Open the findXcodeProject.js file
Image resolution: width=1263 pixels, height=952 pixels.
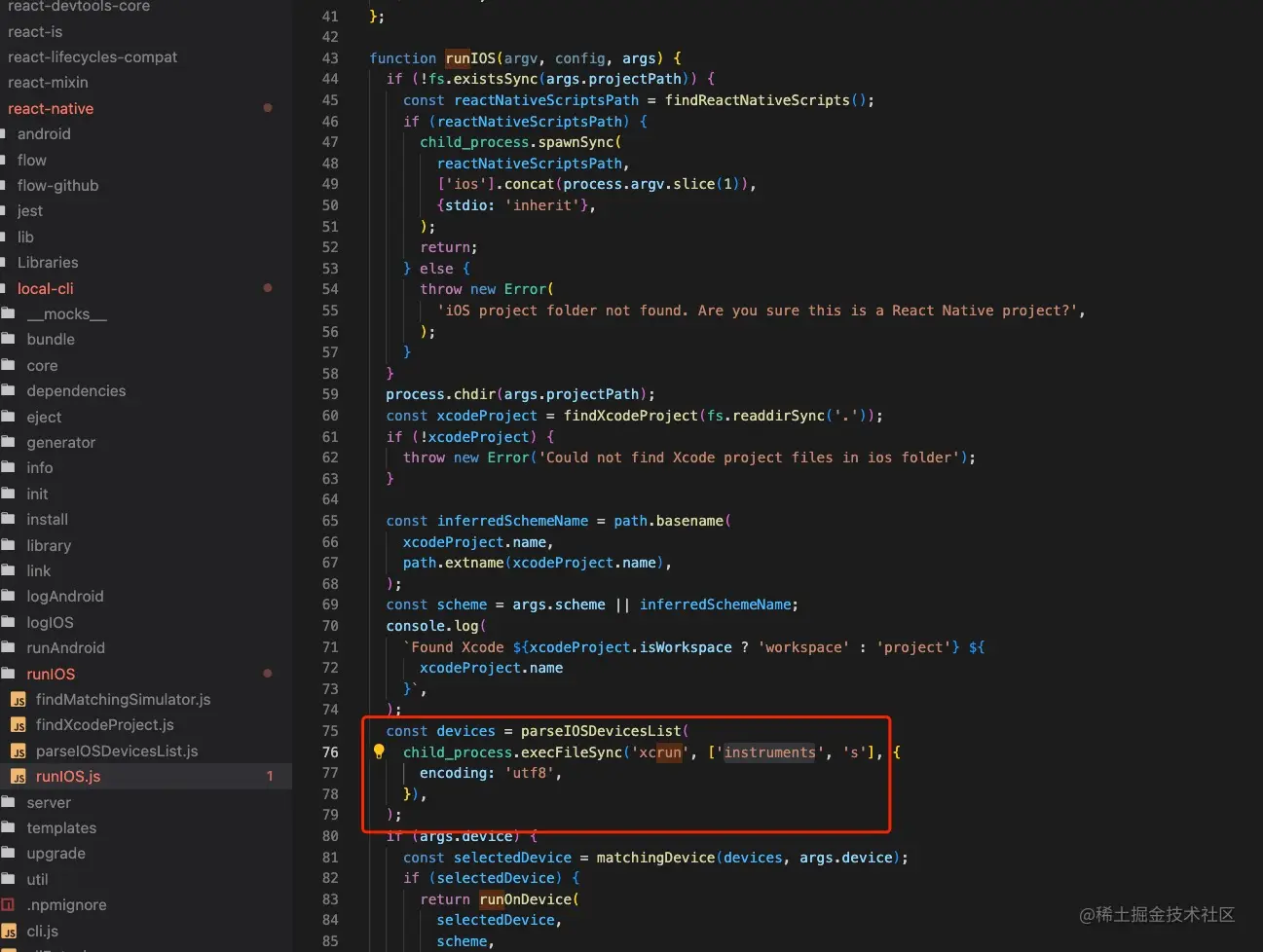pos(105,725)
